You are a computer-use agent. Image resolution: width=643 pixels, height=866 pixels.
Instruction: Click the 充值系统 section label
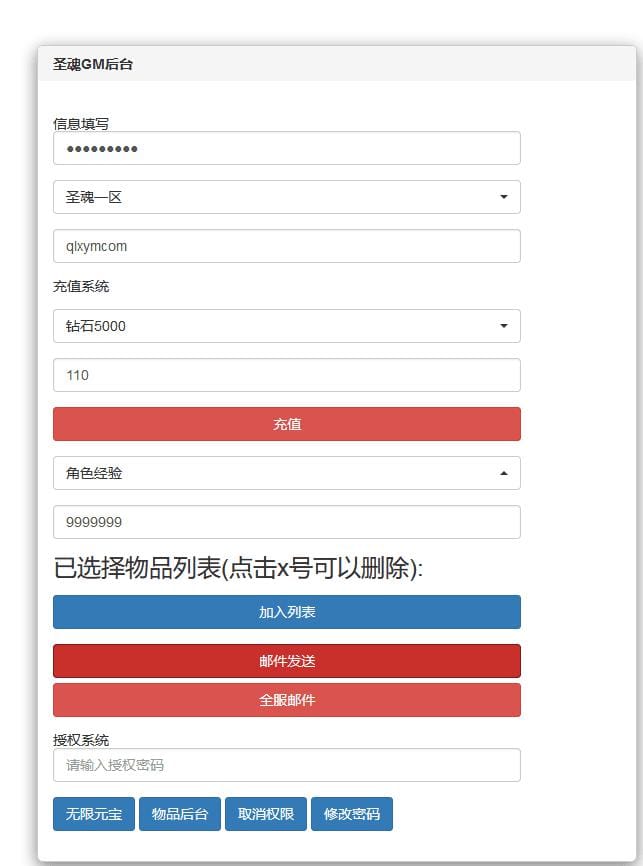81,286
